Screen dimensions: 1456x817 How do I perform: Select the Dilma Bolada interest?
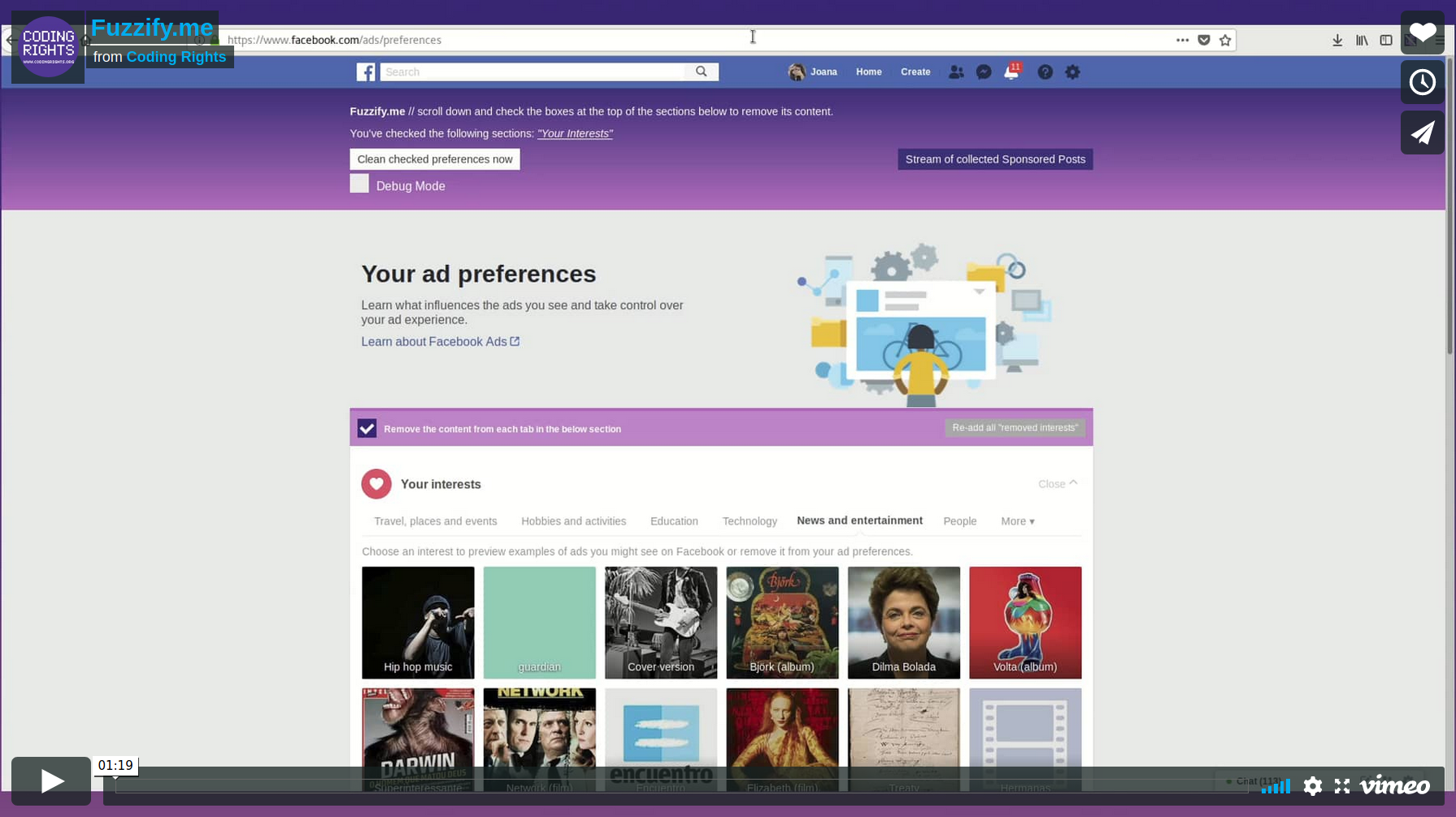(x=903, y=623)
